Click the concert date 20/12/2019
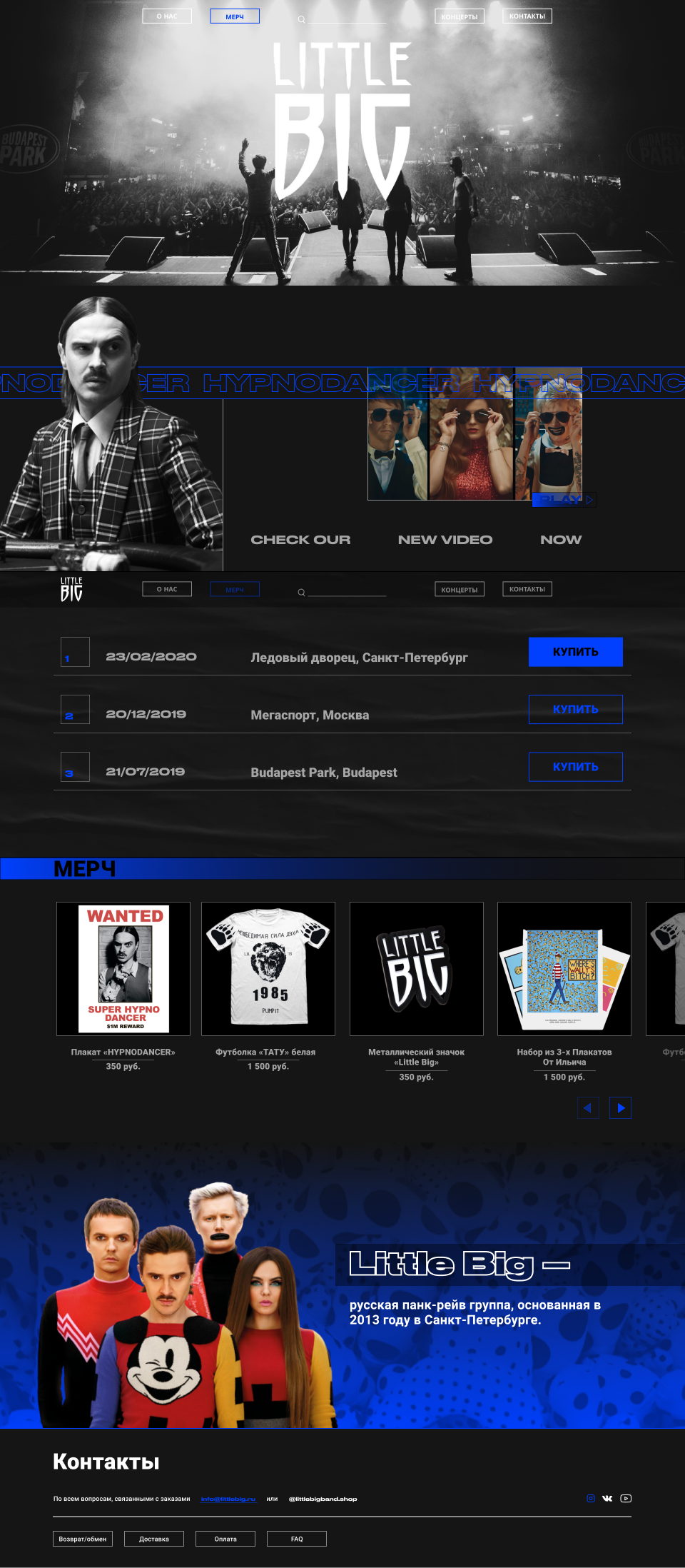This screenshot has height=1568, width=685. [x=146, y=714]
